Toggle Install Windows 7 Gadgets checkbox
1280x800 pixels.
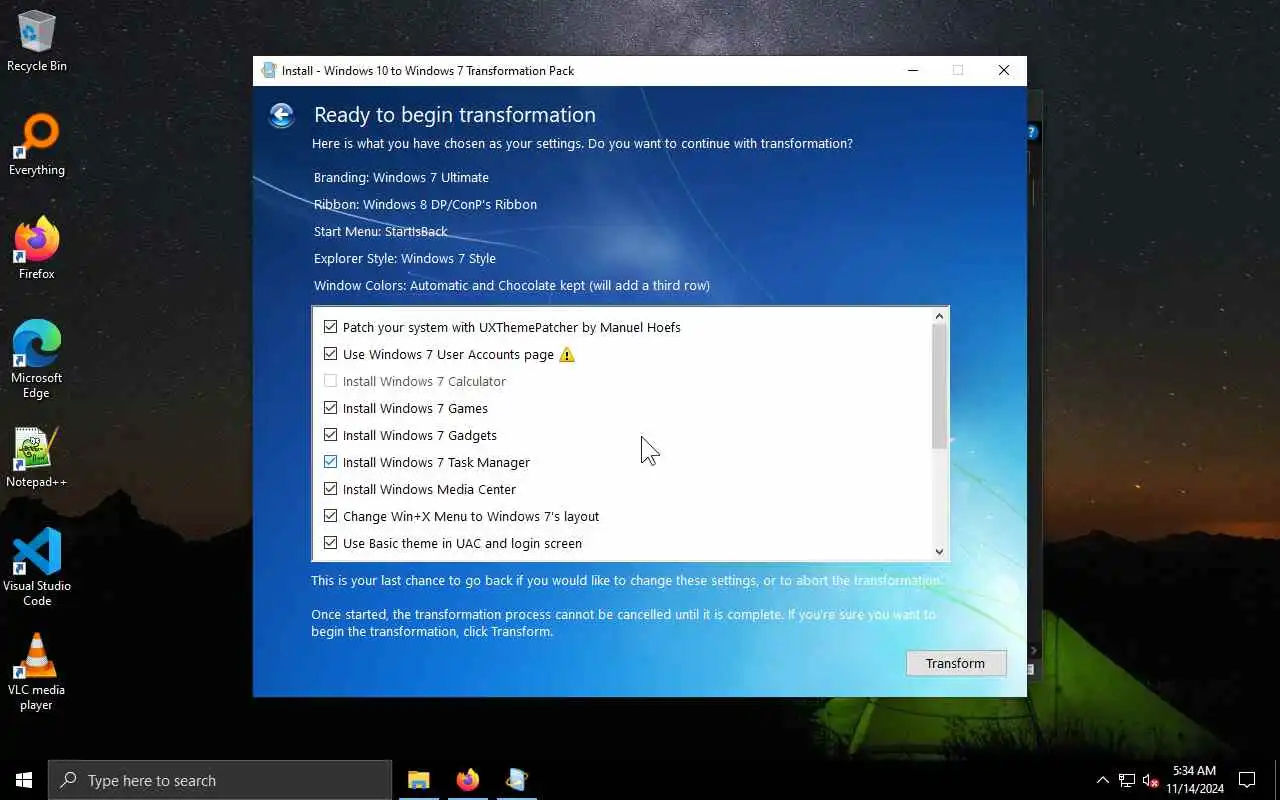331,435
